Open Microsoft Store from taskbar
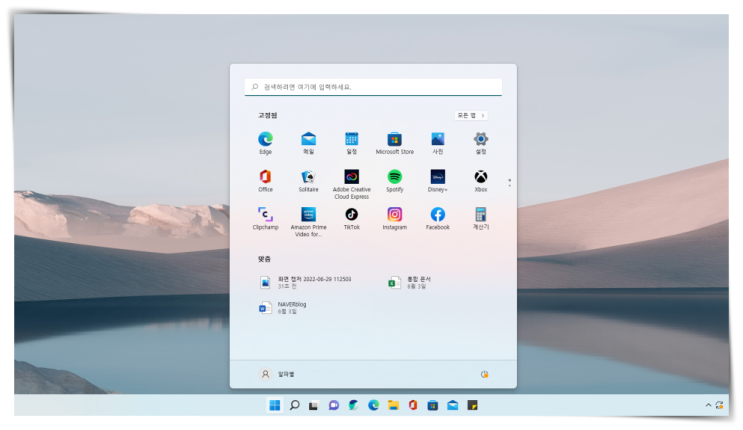 coord(433,405)
